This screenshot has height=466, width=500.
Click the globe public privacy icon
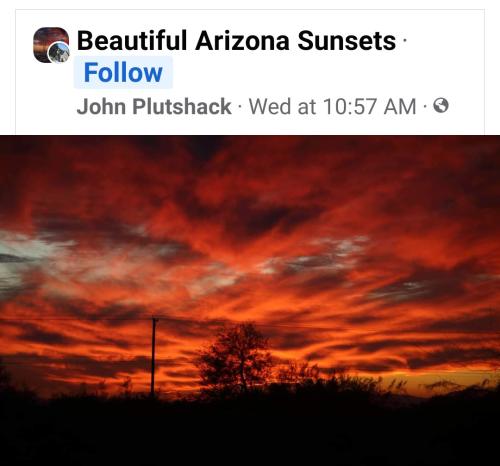tap(441, 106)
